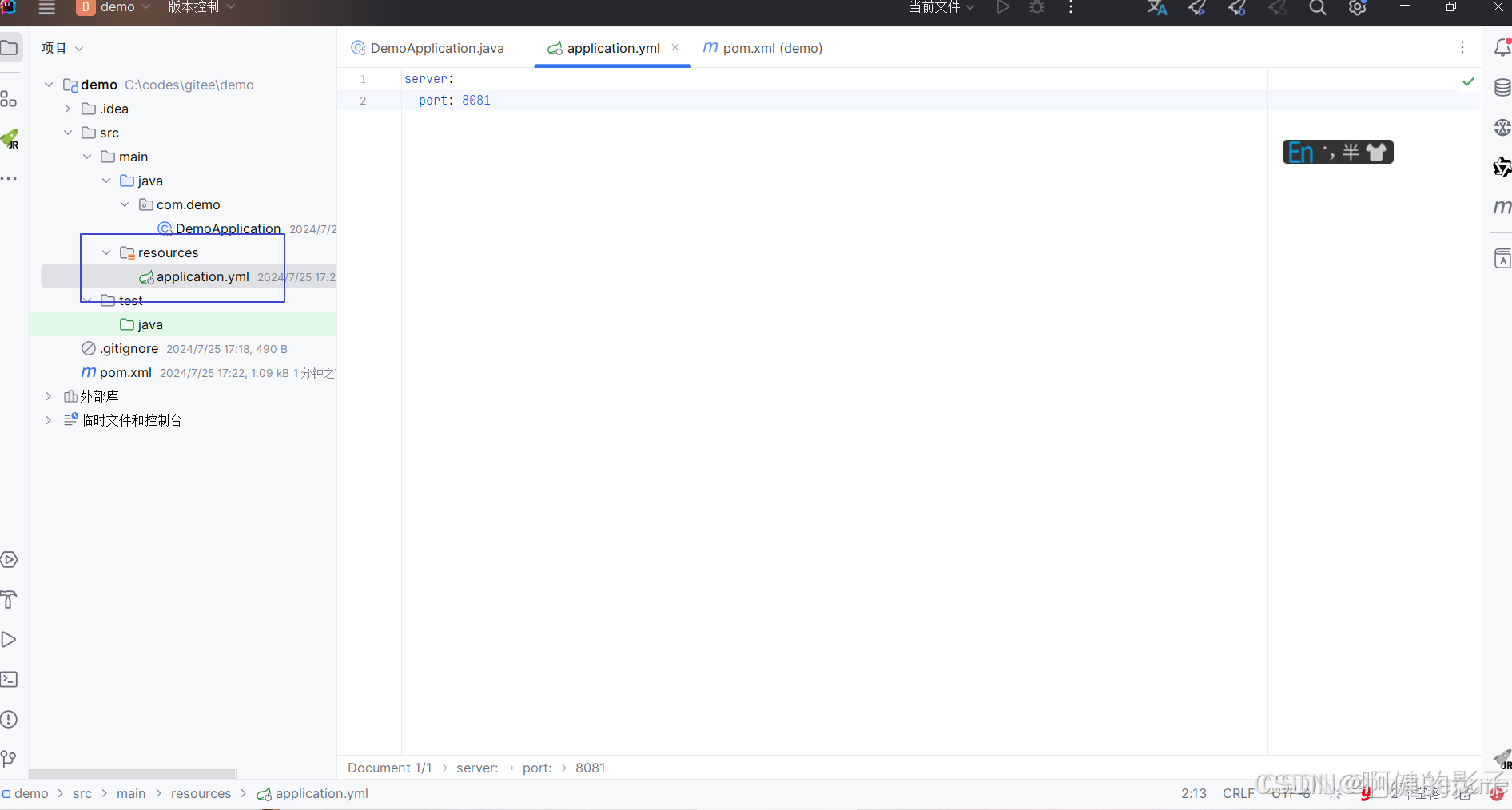Run the current file
The image size is (1512, 810).
(1002, 7)
